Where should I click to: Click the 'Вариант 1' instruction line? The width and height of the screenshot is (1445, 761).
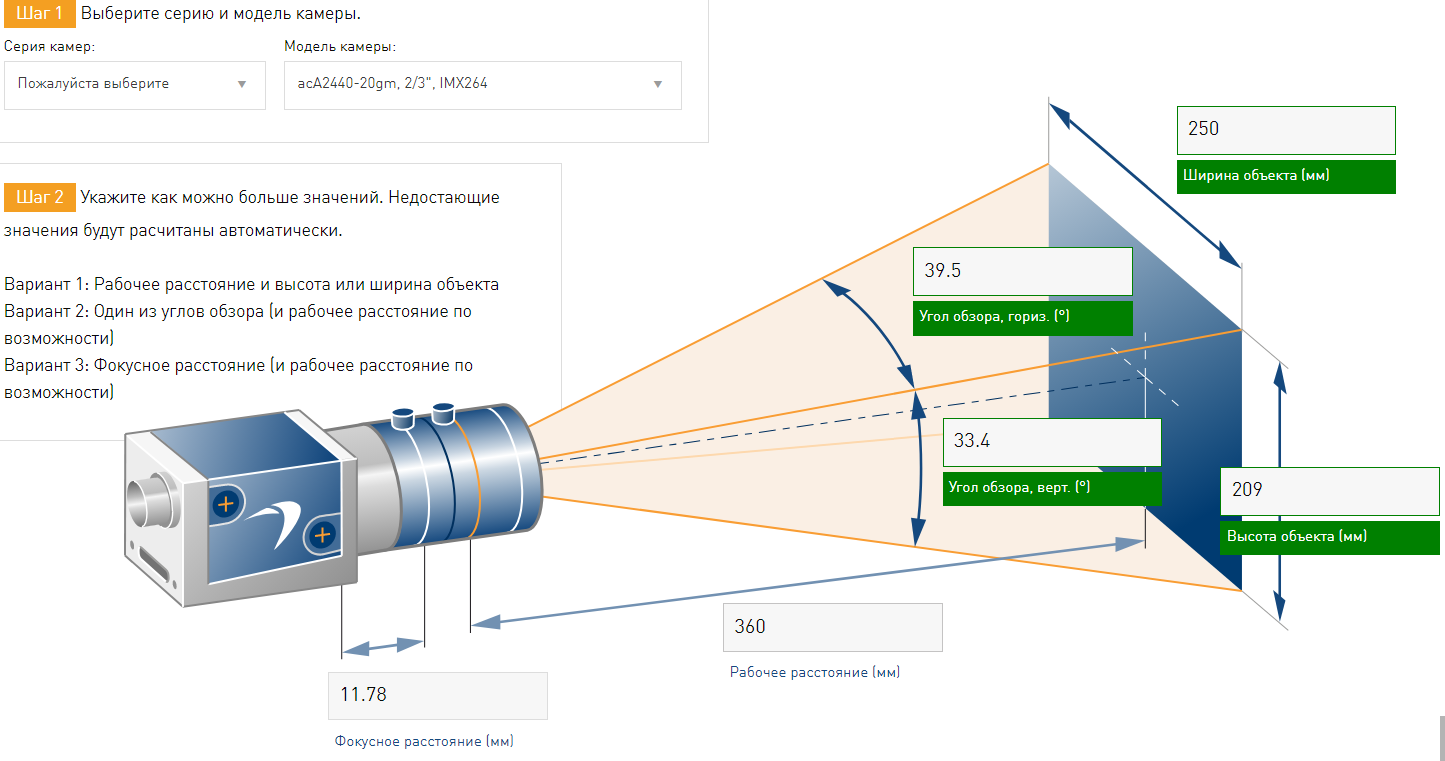pyautogui.click(x=252, y=284)
